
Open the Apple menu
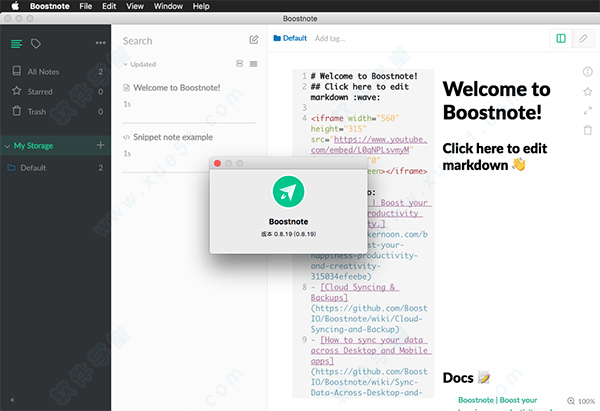tap(15, 6)
